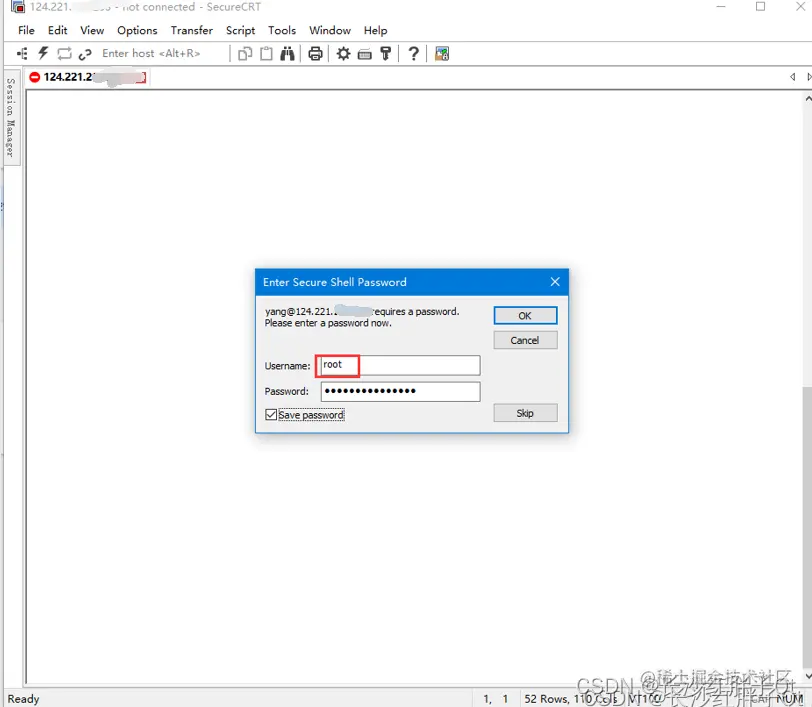Click the Public Key Assistant key icon
The image size is (812, 707).
click(x=385, y=53)
